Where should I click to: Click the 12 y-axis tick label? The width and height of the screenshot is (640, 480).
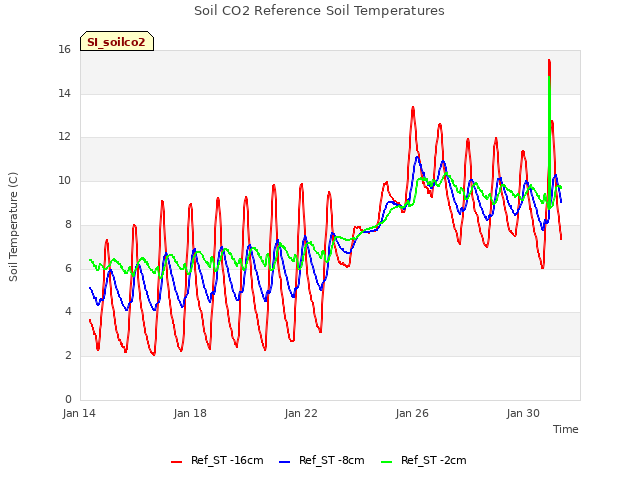(64, 137)
